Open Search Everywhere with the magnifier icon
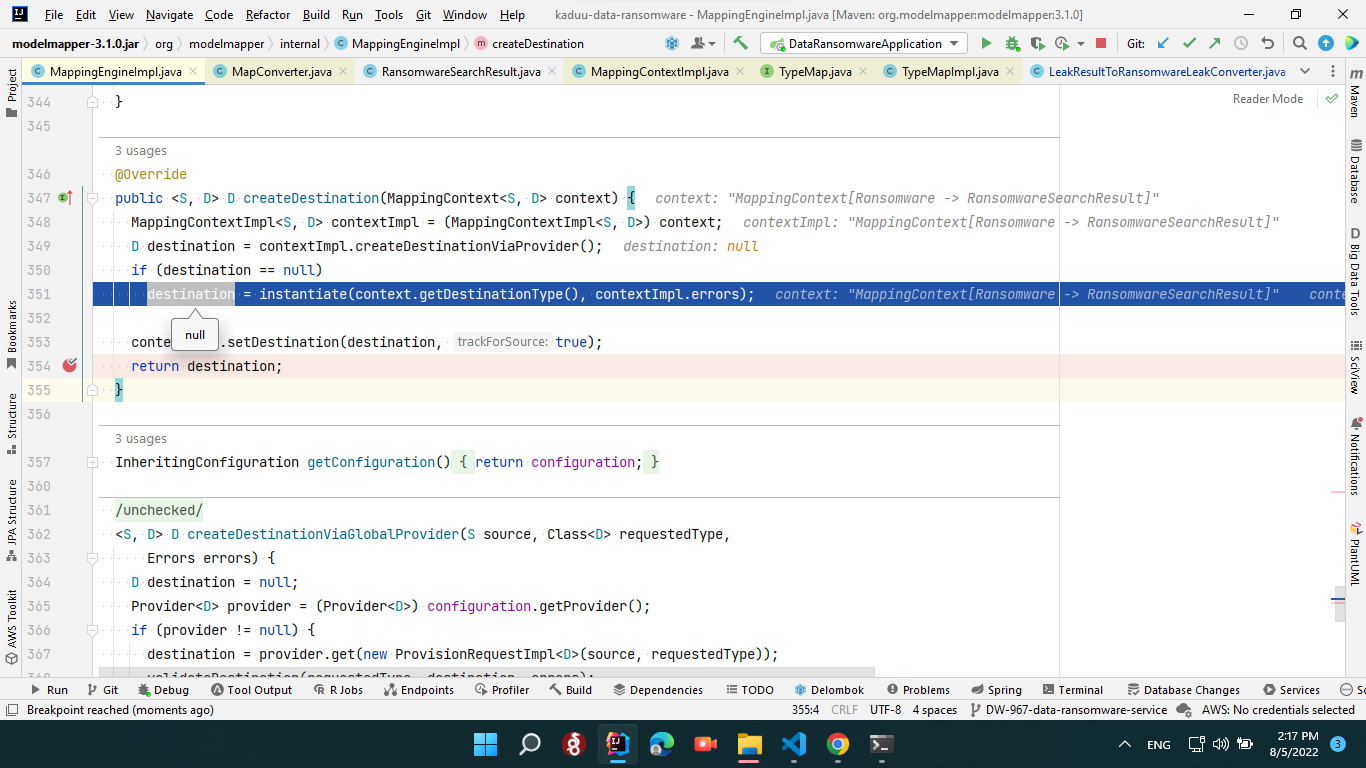 click(x=1299, y=44)
